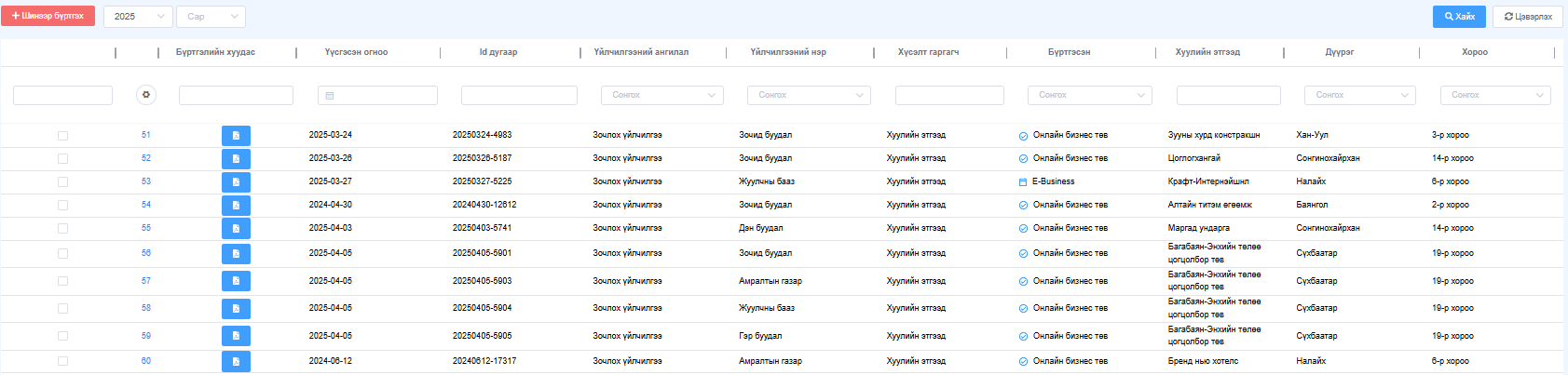Open registration sheet file icon for row 56

[x=236, y=254]
